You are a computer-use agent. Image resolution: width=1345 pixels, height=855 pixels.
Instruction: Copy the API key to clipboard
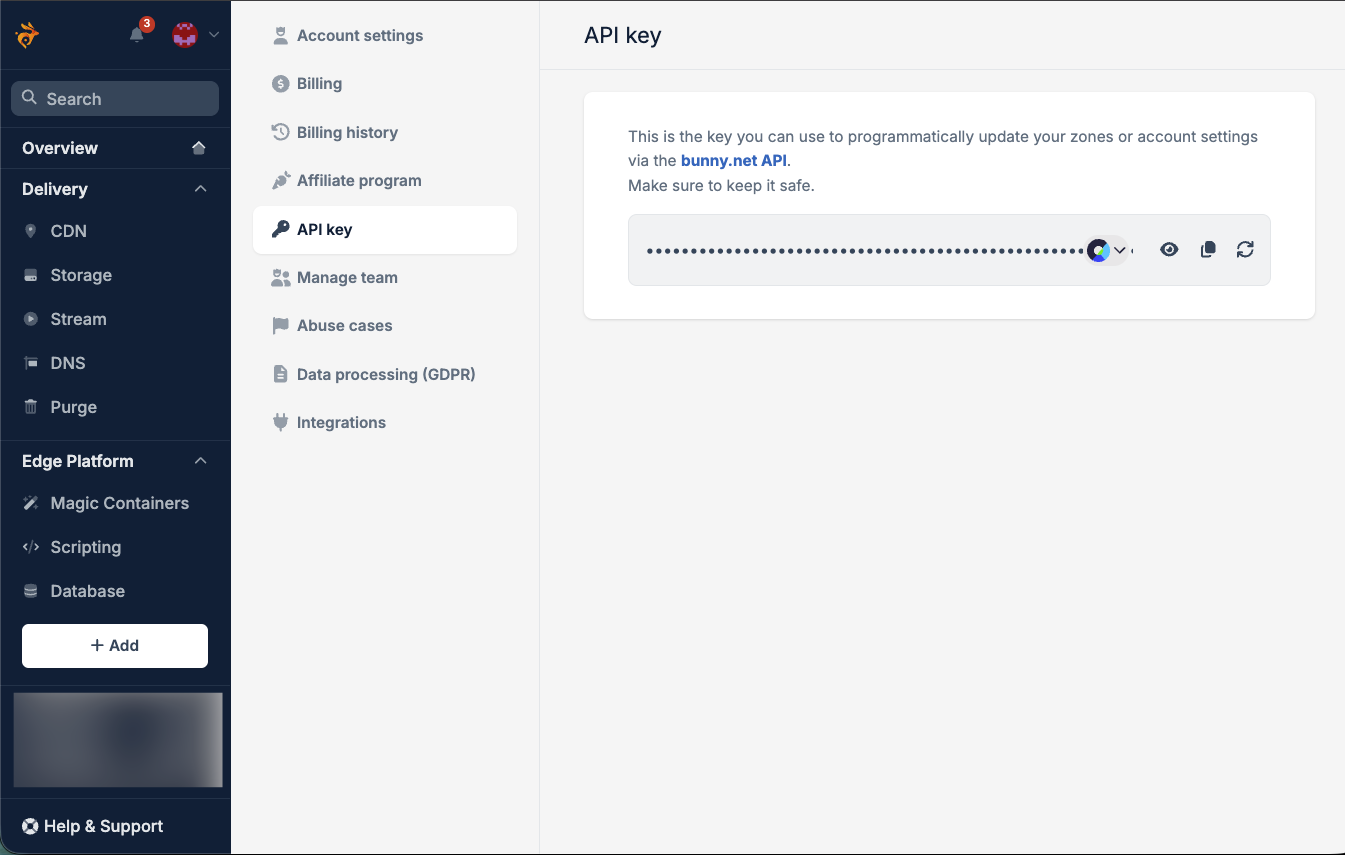coord(1208,250)
